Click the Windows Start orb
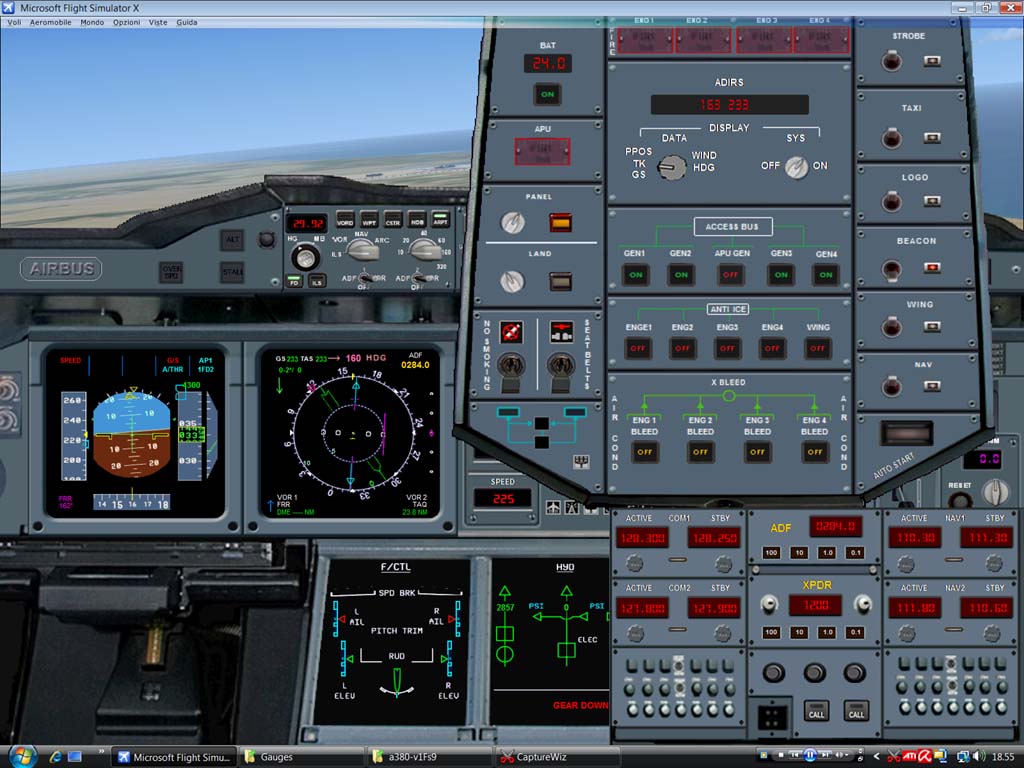The height and width of the screenshot is (768, 1024). (x=22, y=756)
